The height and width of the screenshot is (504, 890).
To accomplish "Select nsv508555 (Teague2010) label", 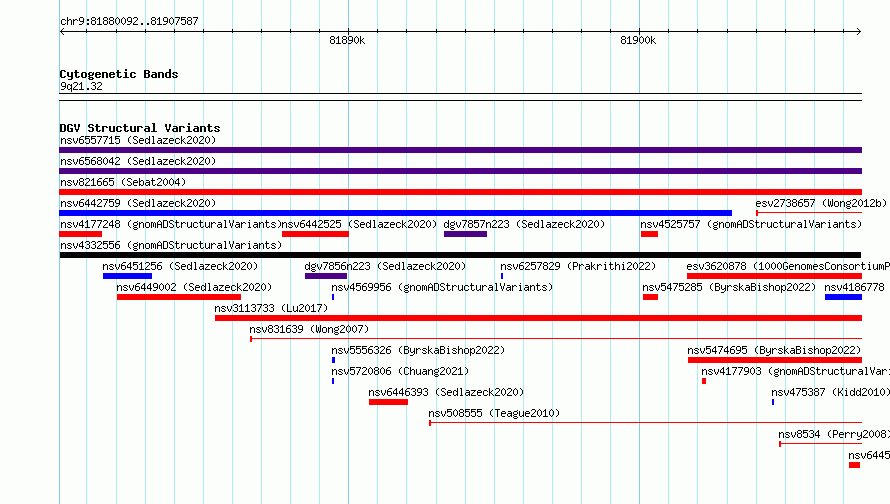I will 494,413.
